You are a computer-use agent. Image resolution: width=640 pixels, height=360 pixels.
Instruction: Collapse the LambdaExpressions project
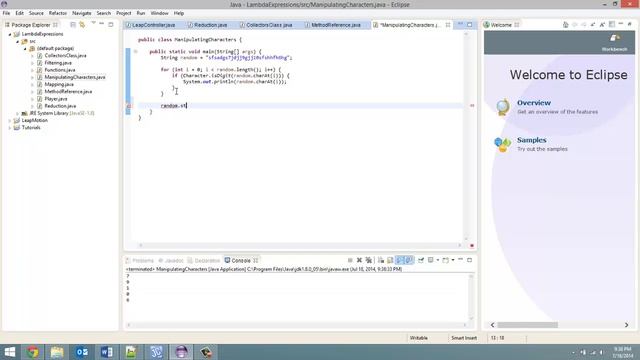point(10,34)
